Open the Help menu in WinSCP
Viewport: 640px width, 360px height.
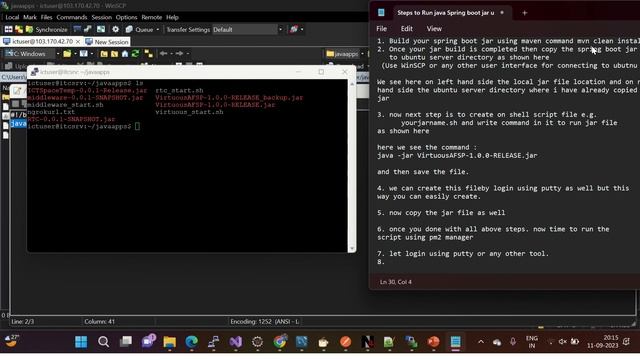[172, 17]
